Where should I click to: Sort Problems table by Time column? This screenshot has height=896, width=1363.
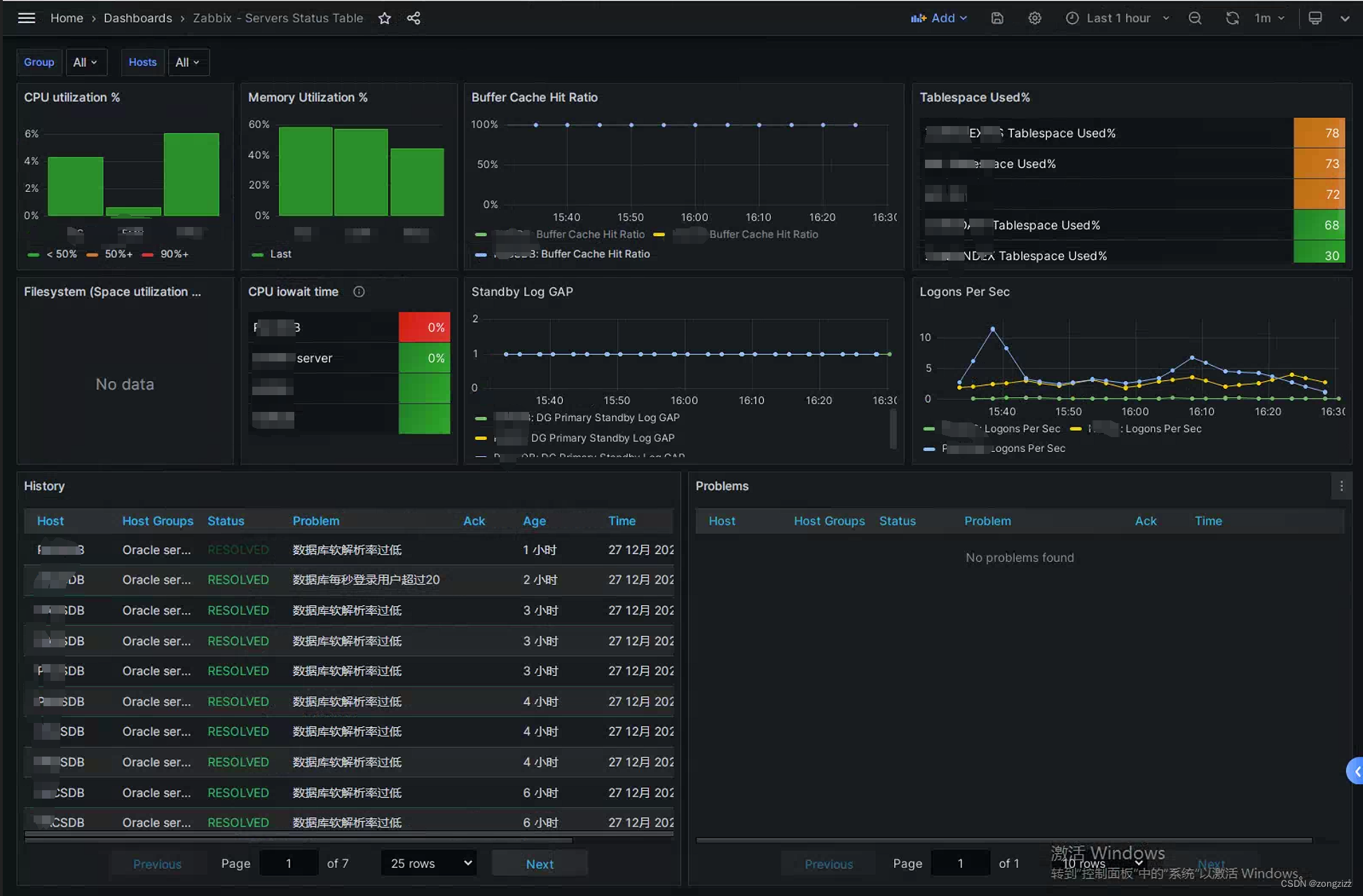tap(1208, 521)
